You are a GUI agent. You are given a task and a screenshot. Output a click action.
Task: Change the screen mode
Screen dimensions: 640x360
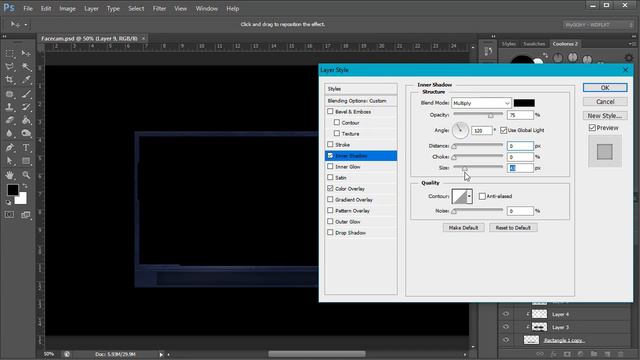(26, 214)
